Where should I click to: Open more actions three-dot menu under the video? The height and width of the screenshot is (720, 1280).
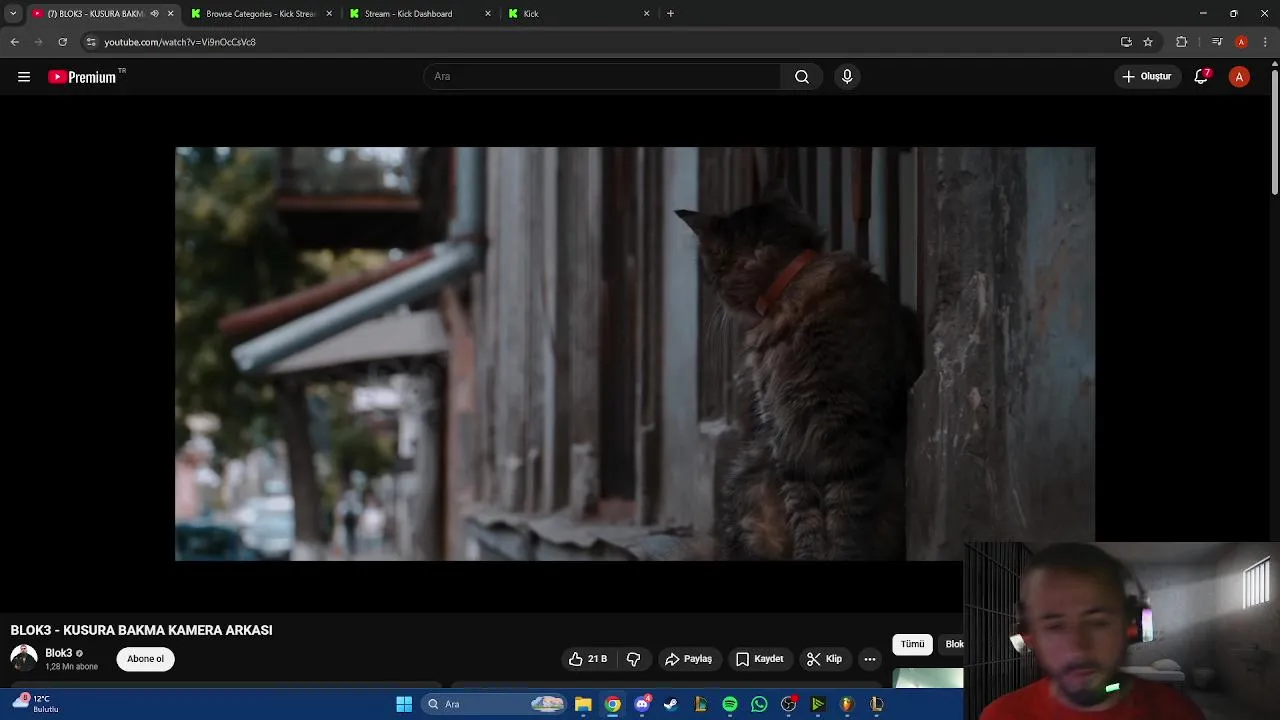click(870, 659)
